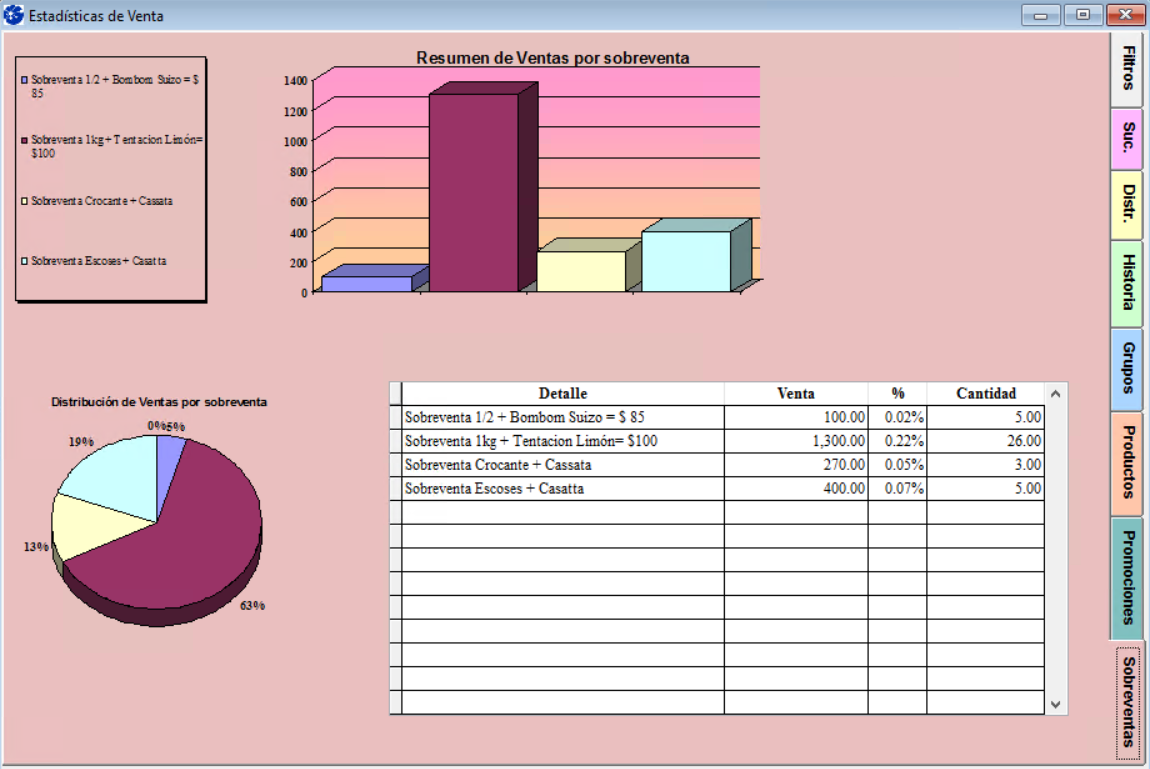Open the Historia tab
1150x769 pixels.
coord(1127,283)
